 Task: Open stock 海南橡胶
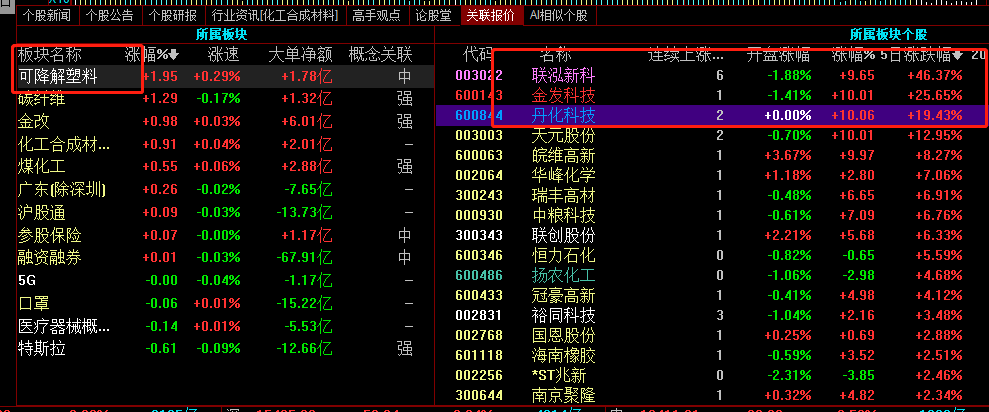coord(563,356)
